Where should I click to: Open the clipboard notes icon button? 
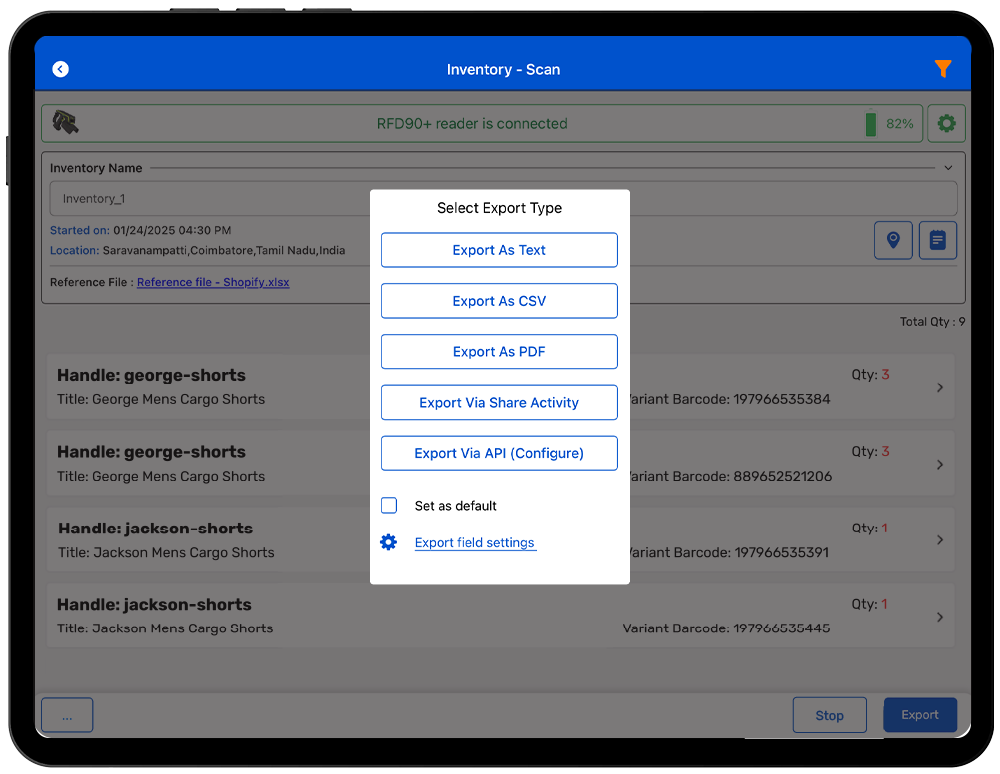(x=937, y=240)
